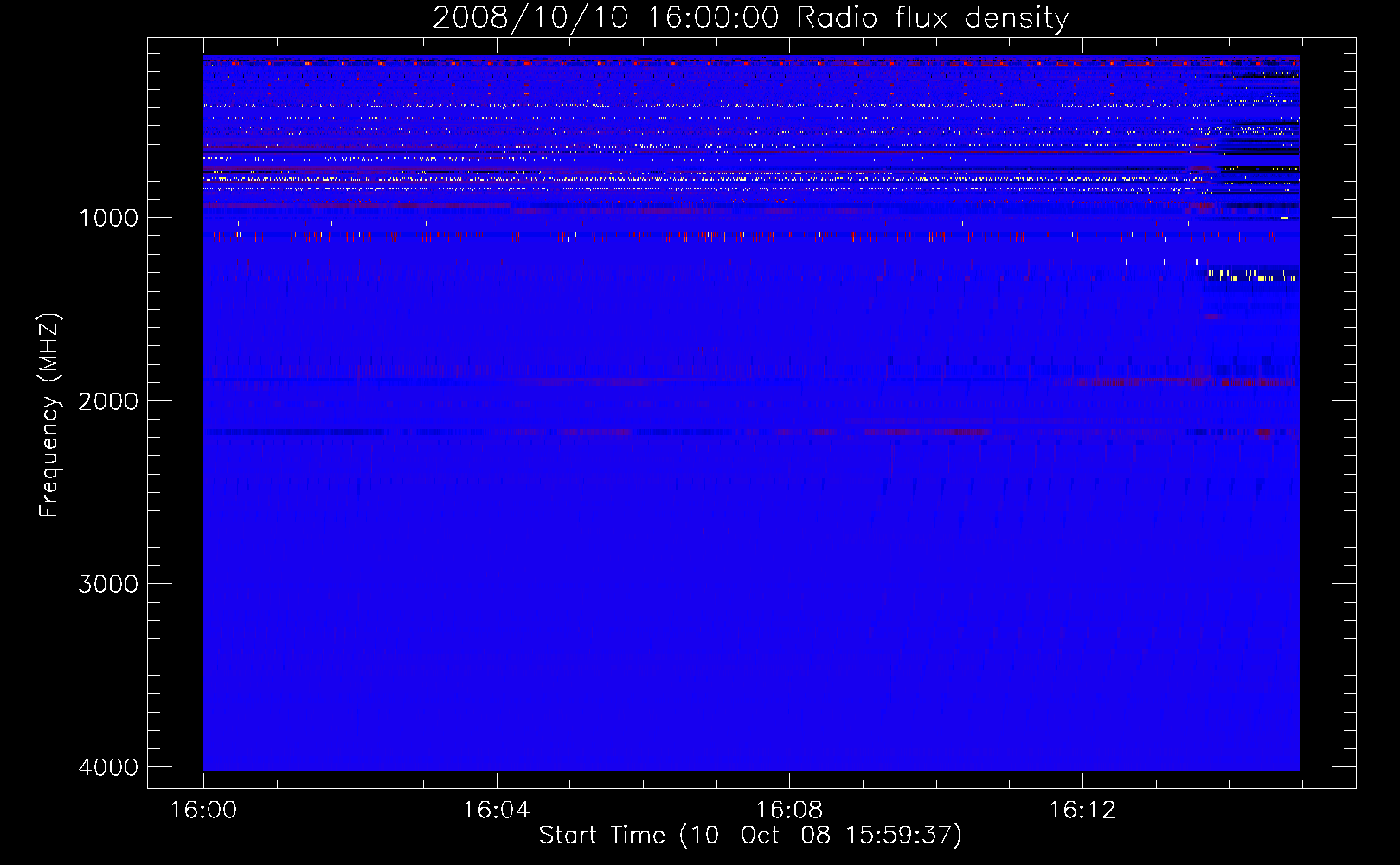Viewport: 1400px width, 865px height.
Task: Click the bright yellow burst near 1300 MHz
Action: [x=1252, y=276]
